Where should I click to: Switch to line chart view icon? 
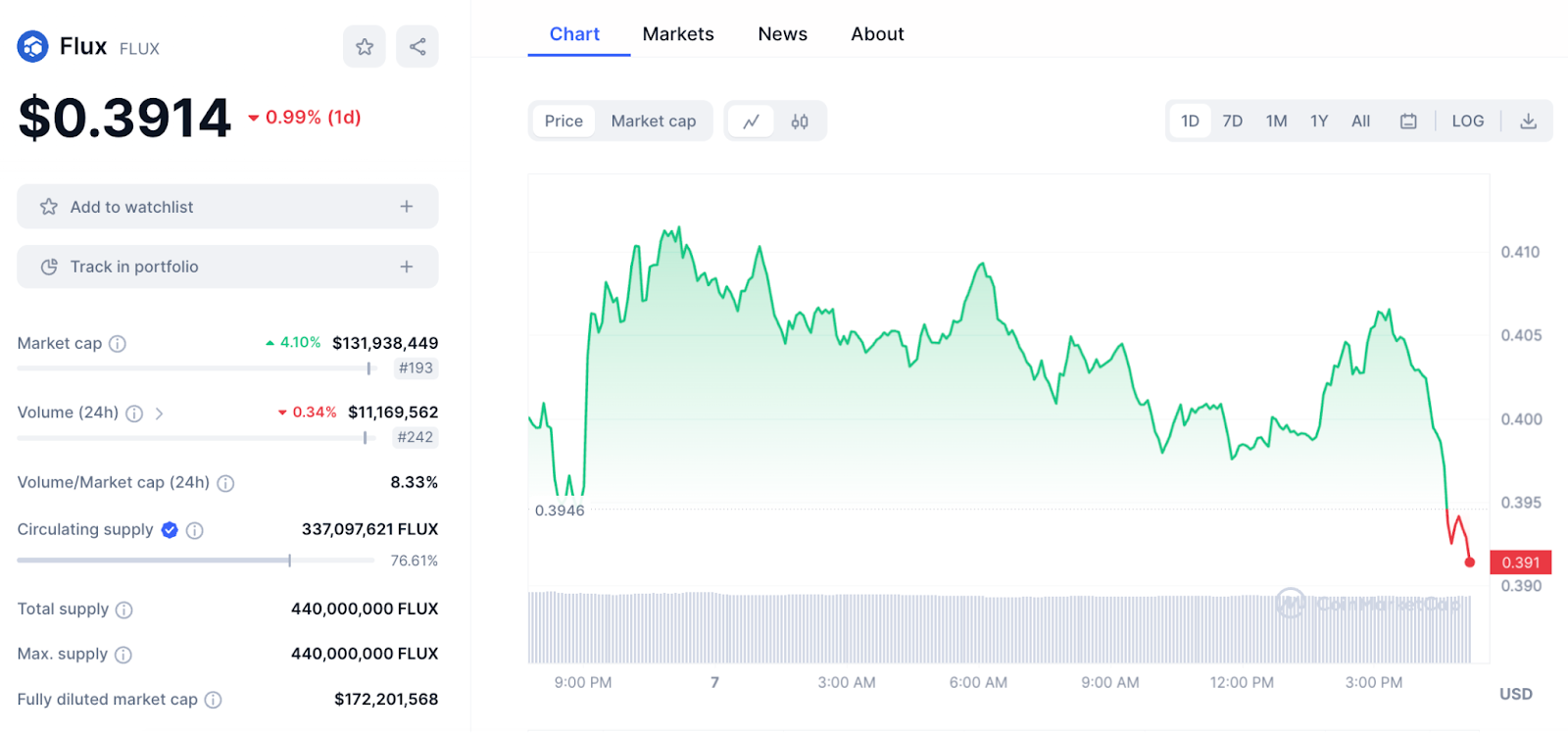pos(751,122)
